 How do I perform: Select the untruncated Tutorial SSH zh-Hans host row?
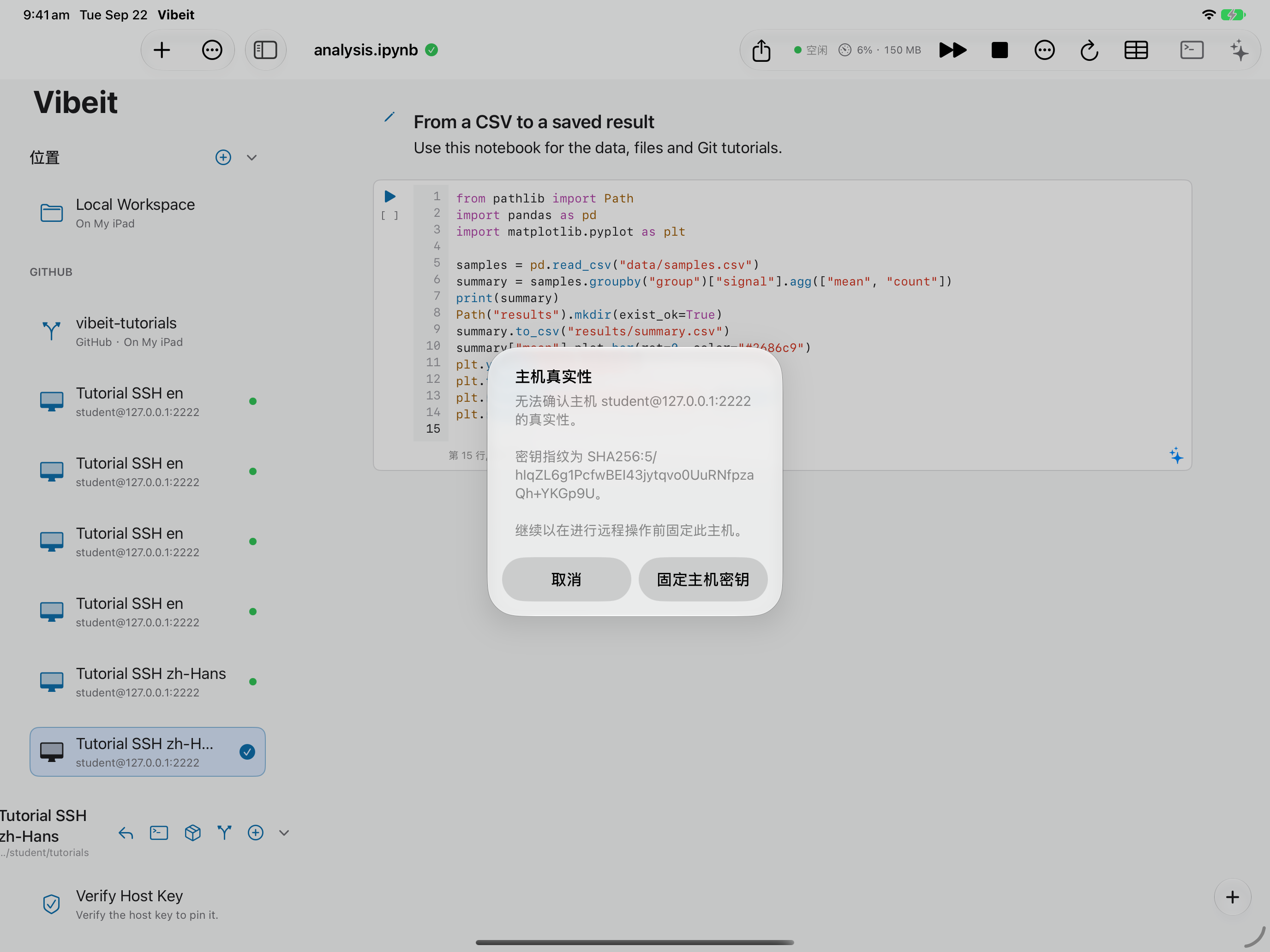[148, 682]
